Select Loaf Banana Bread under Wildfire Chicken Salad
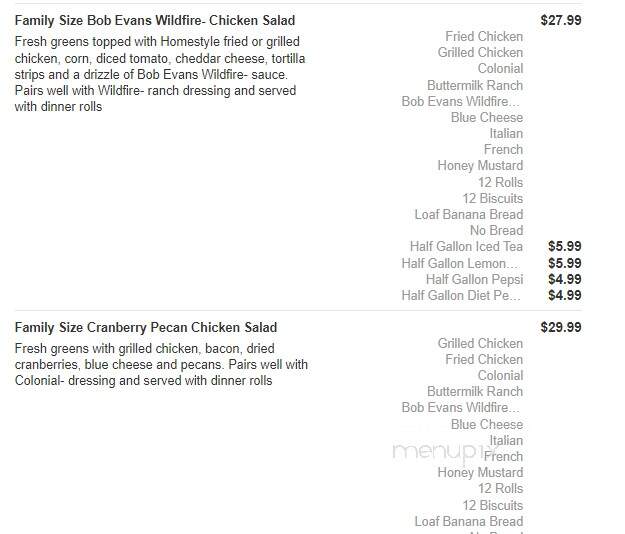This screenshot has height=534, width=625. pyautogui.click(x=469, y=214)
